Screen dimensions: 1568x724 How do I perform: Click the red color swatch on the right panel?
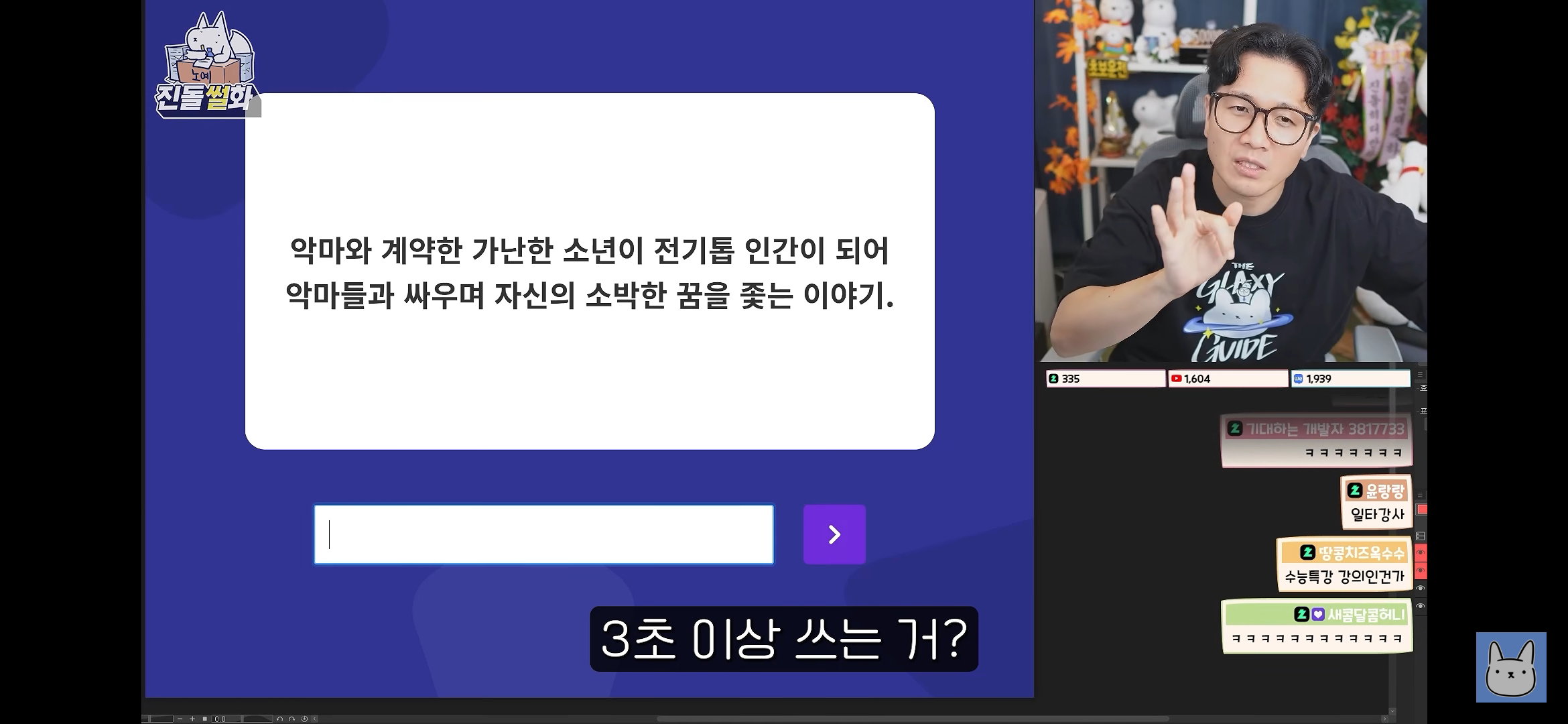1422,509
